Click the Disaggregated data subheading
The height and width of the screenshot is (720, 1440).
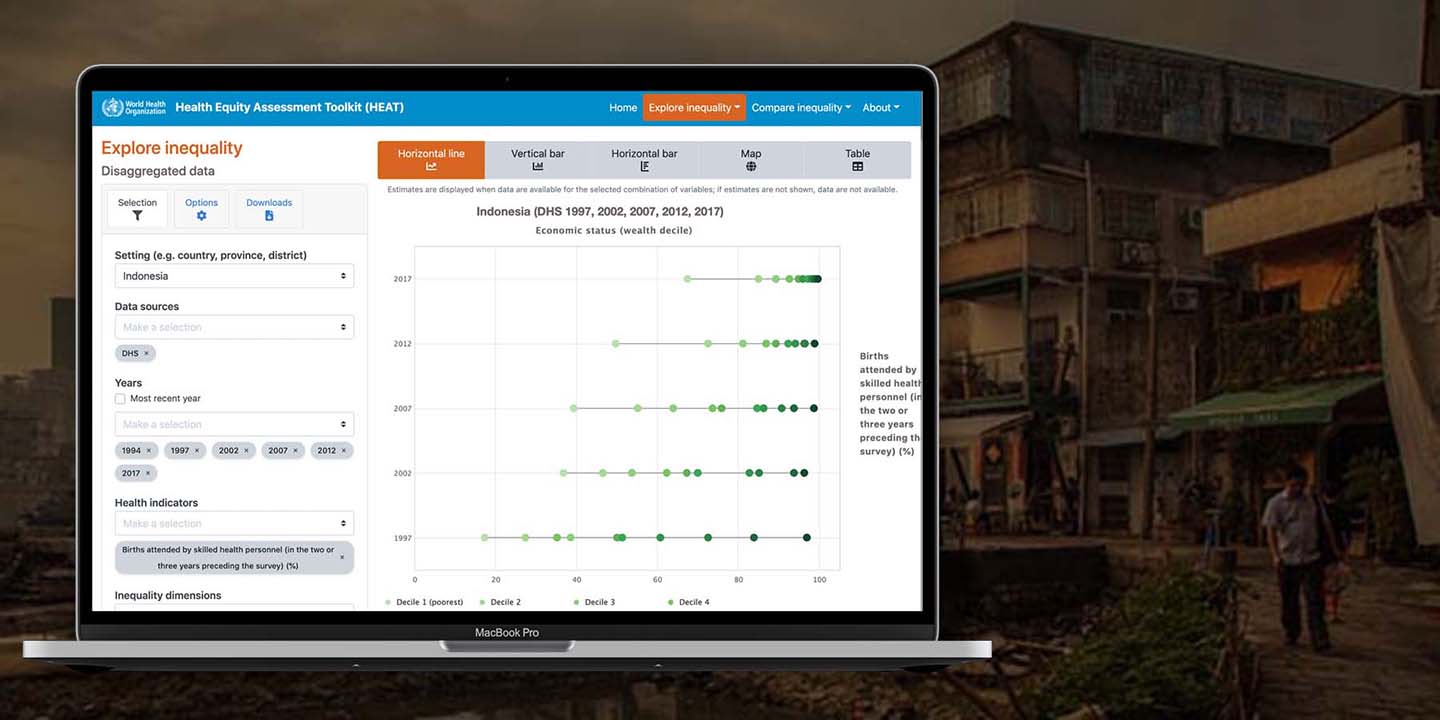click(x=158, y=171)
